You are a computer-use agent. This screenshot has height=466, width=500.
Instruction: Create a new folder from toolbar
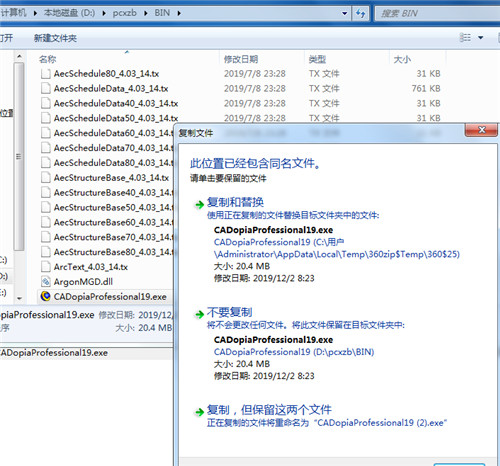click(55, 38)
